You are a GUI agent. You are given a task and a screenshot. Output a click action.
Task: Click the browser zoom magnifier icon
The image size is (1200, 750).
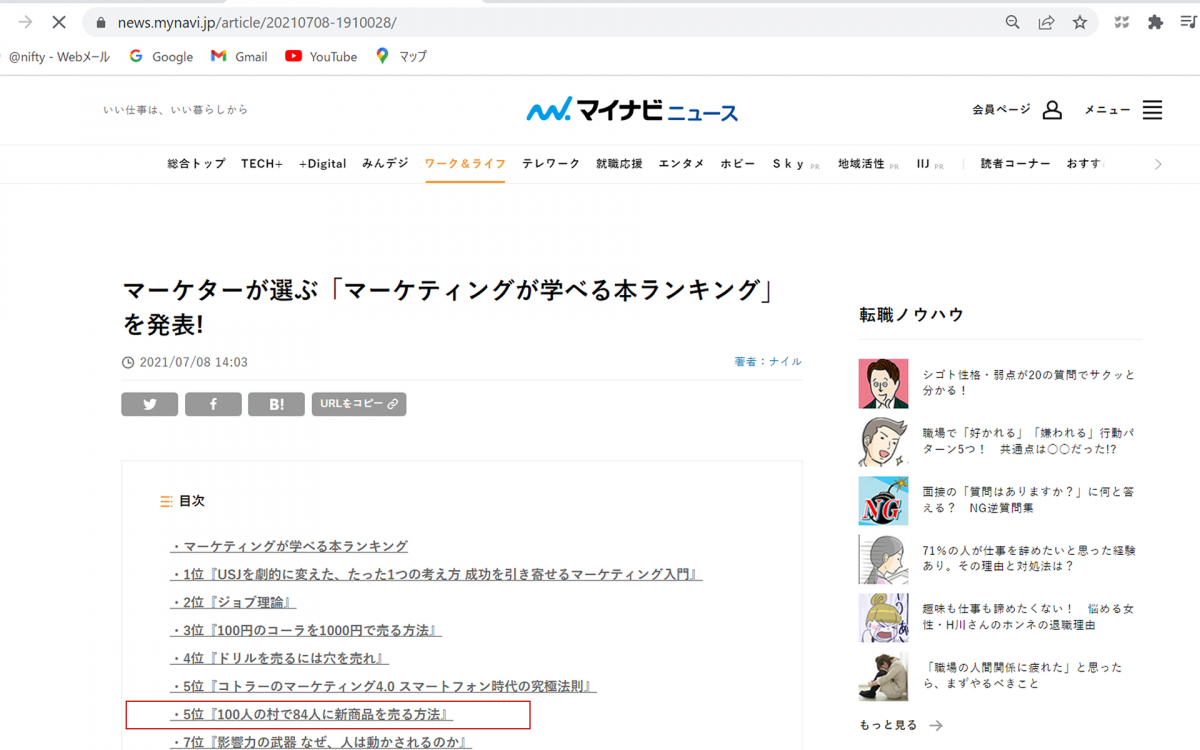click(1013, 22)
